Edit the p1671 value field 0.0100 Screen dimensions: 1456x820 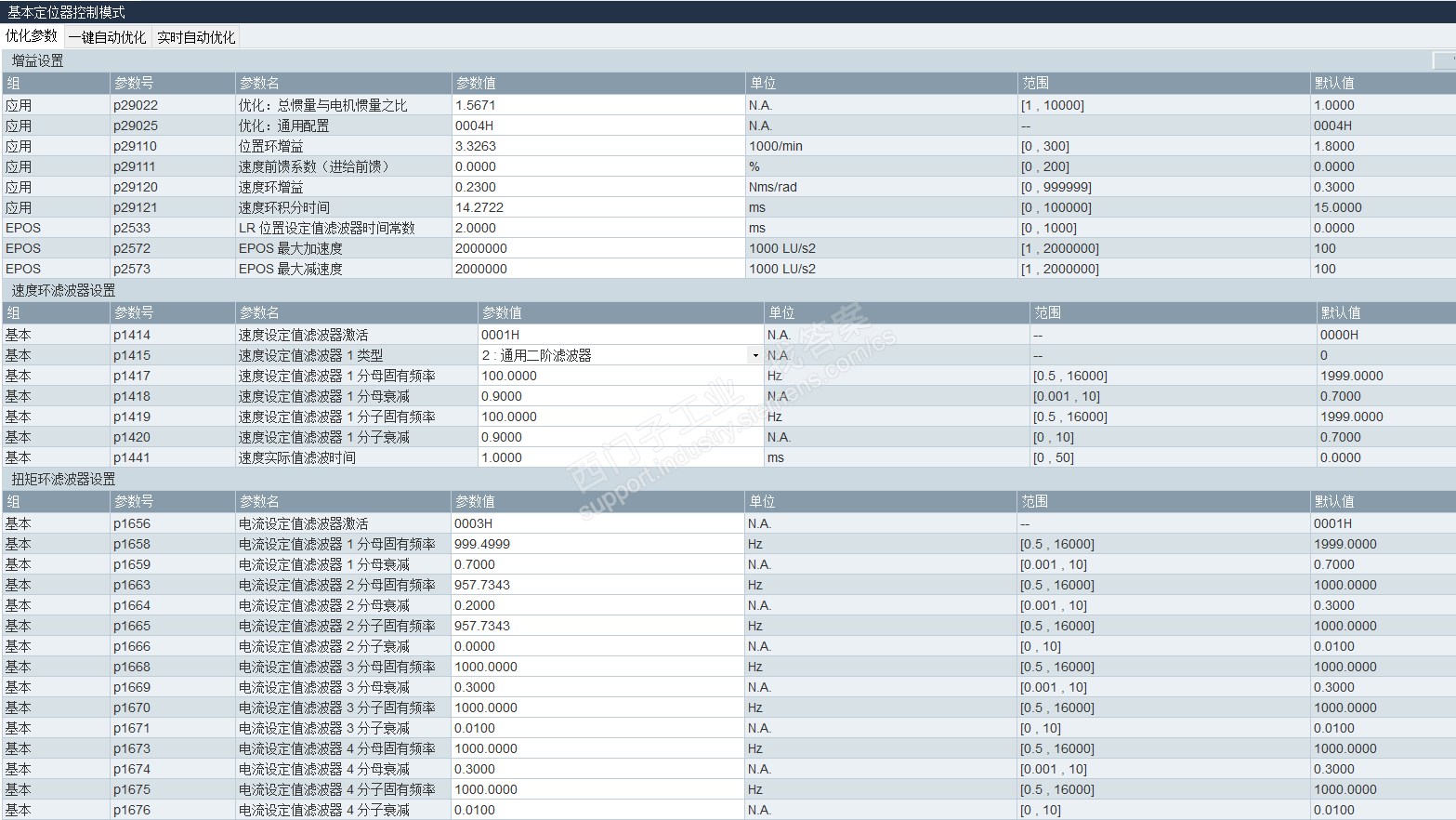coord(597,728)
